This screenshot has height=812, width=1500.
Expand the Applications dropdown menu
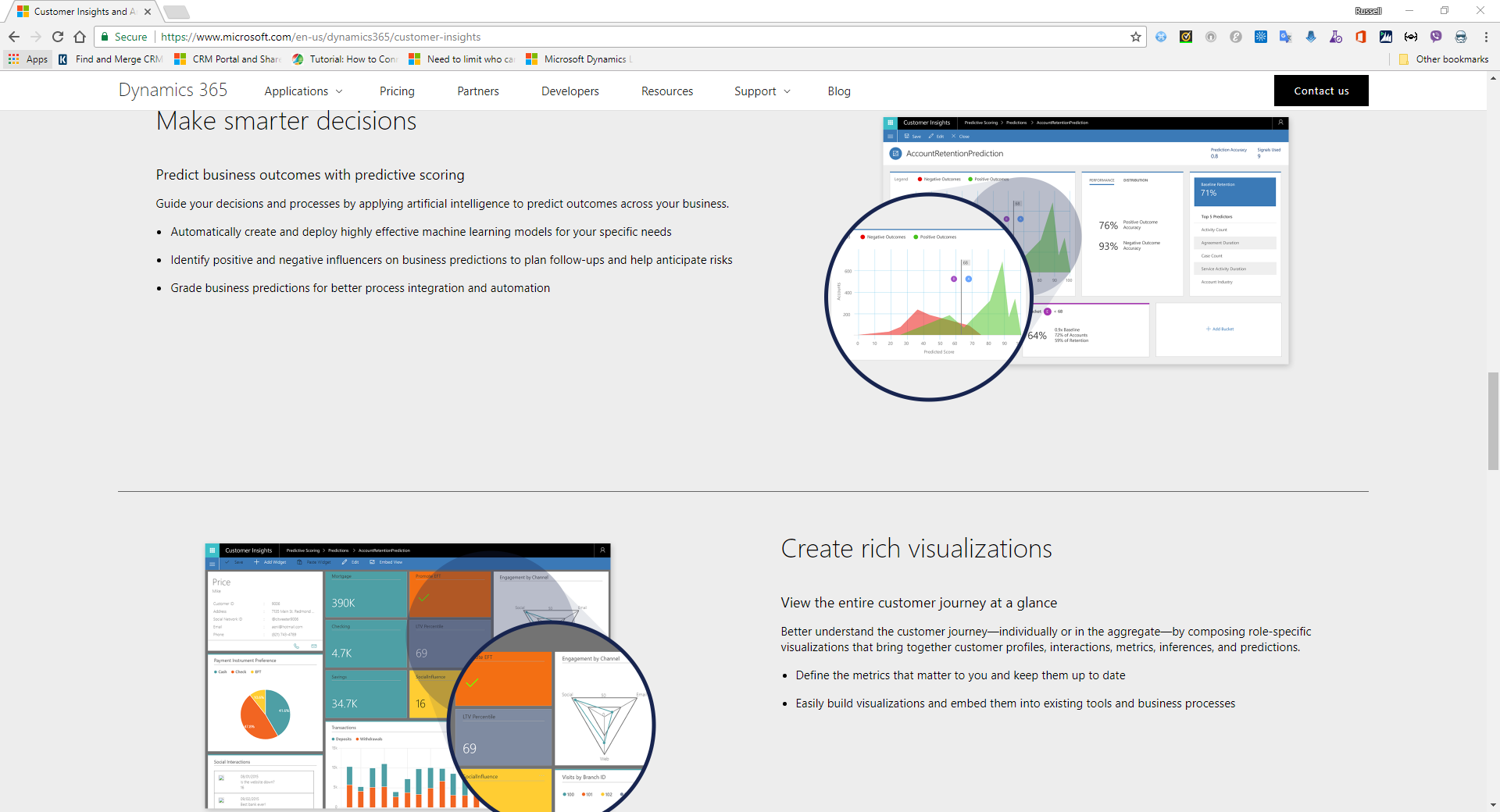303,91
